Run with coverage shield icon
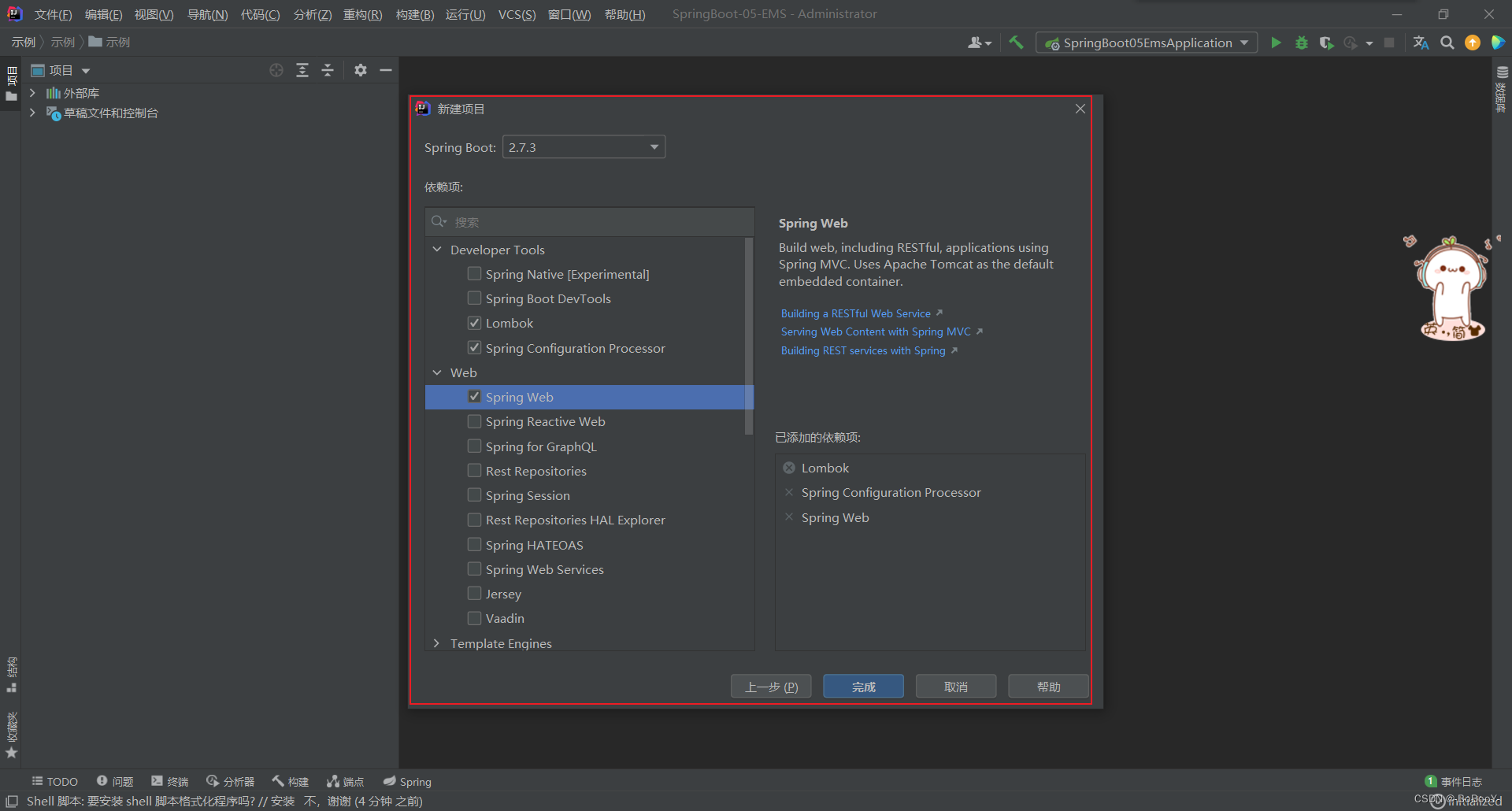 [1326, 43]
